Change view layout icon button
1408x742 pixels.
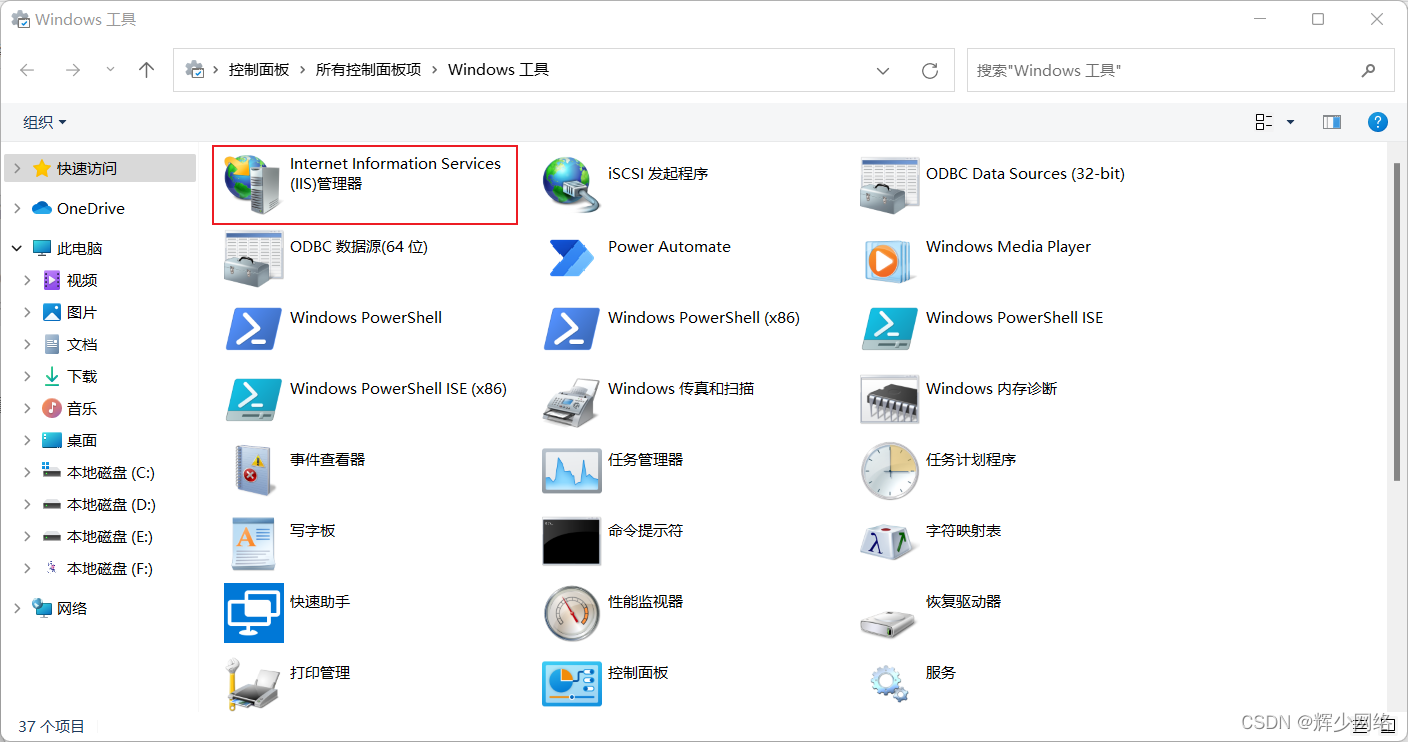[x=1264, y=122]
